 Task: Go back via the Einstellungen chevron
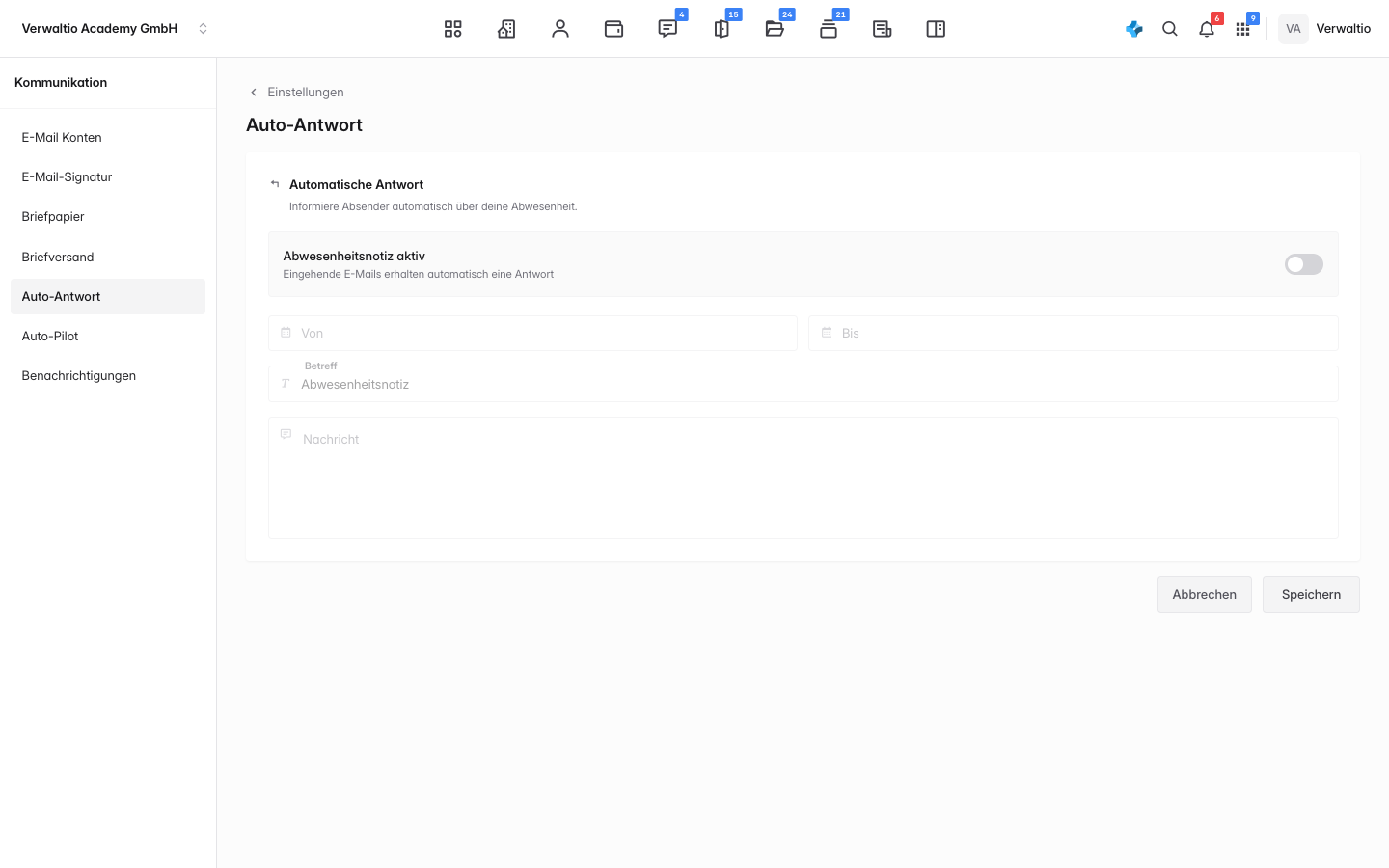point(254,93)
